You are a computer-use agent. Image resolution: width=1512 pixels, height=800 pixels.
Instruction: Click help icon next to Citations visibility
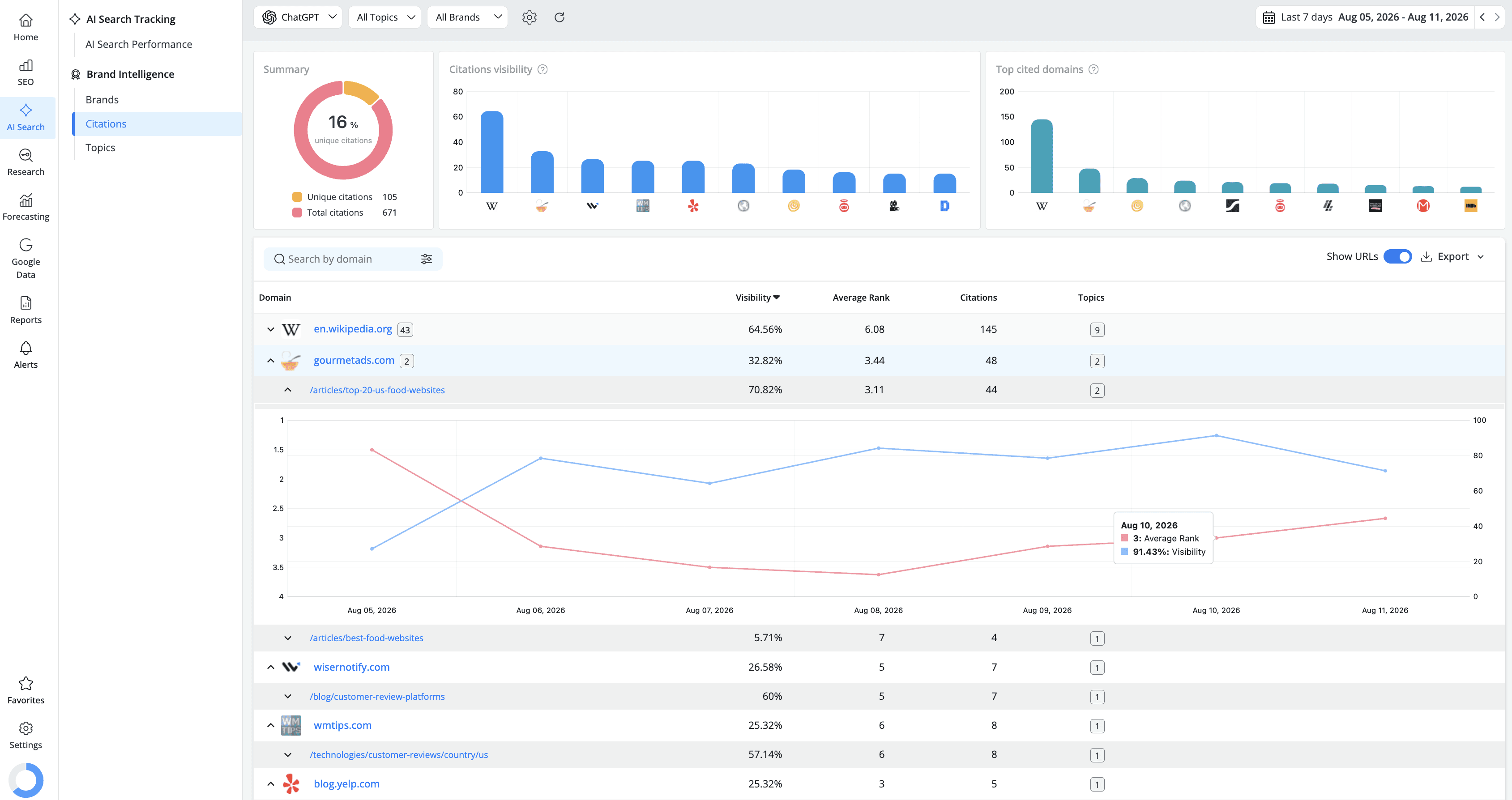pos(543,69)
